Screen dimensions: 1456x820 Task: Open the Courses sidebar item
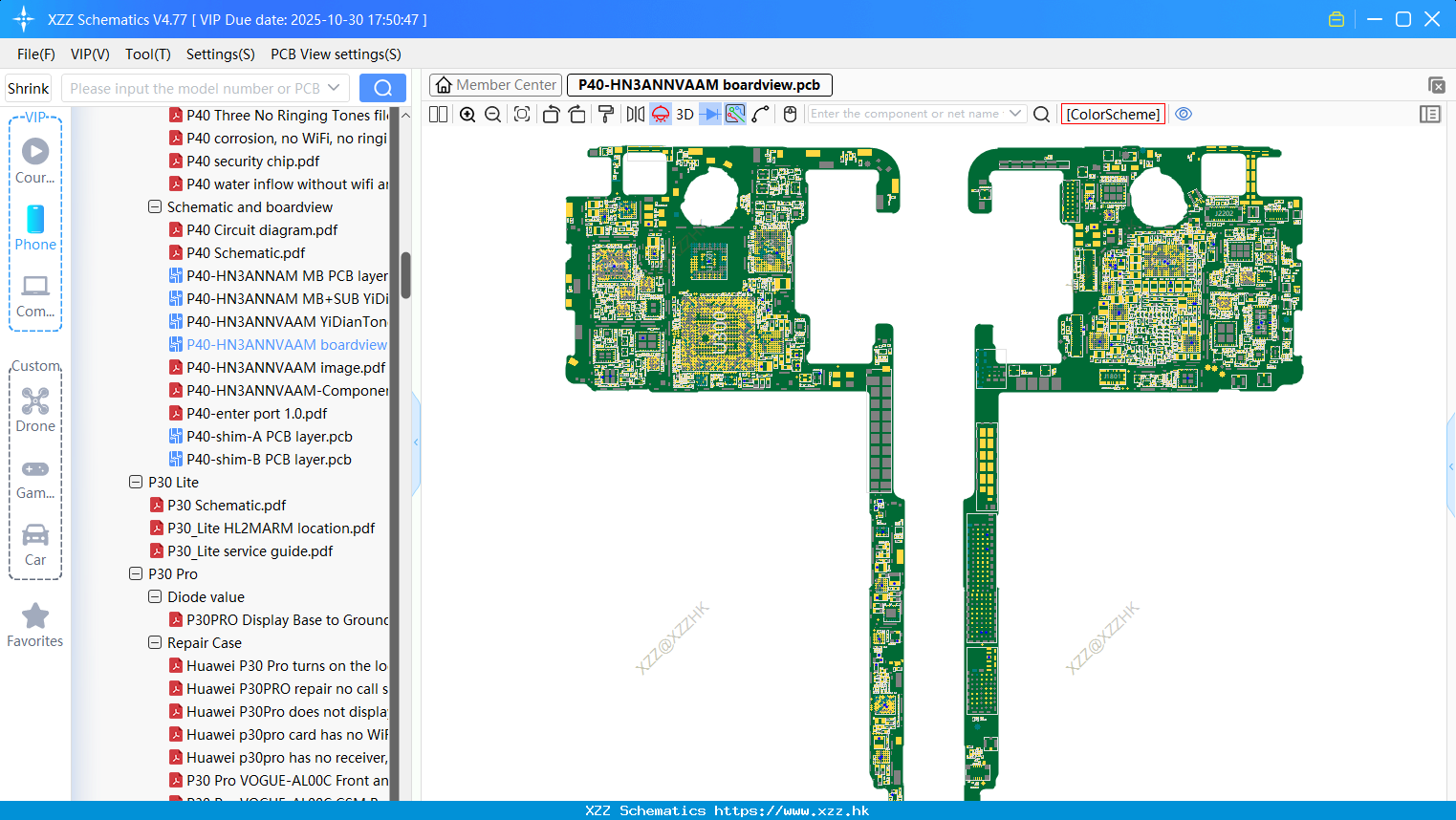(x=35, y=161)
